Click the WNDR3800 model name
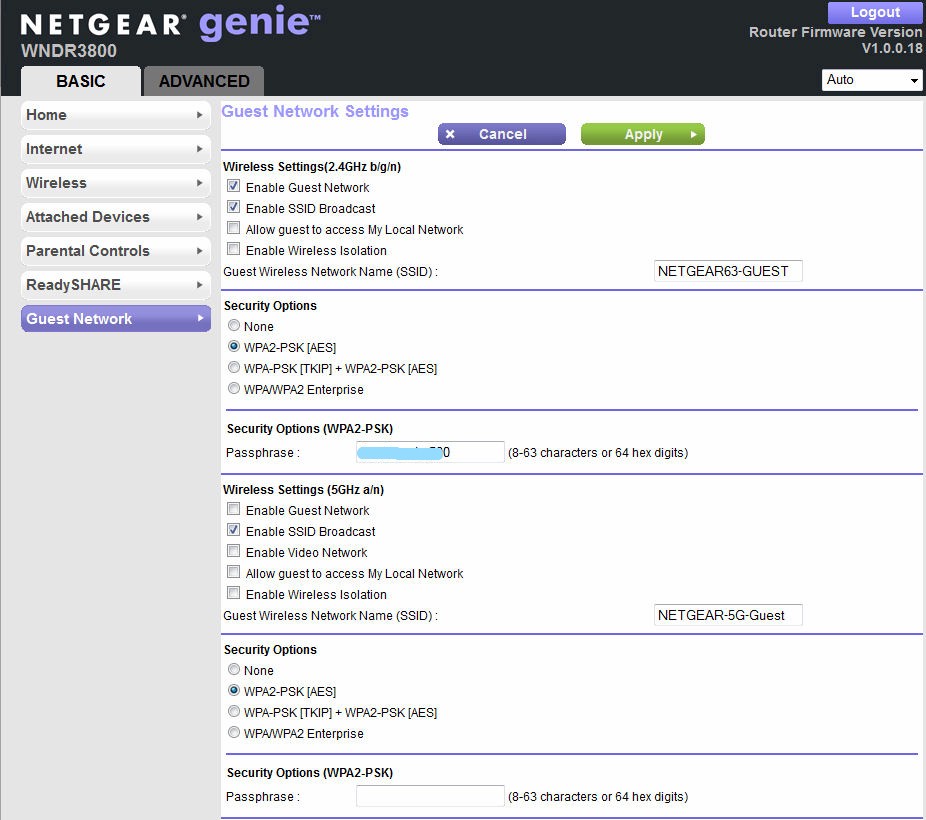The width and height of the screenshot is (926, 820). click(69, 51)
